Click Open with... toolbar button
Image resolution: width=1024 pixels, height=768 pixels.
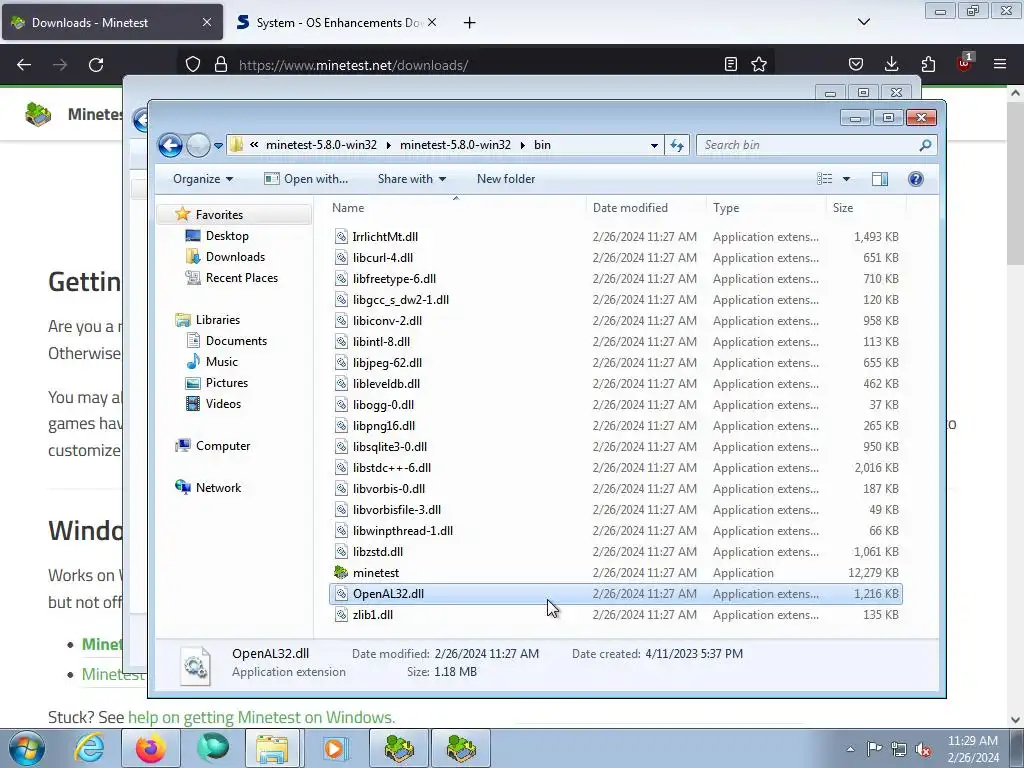[306, 179]
